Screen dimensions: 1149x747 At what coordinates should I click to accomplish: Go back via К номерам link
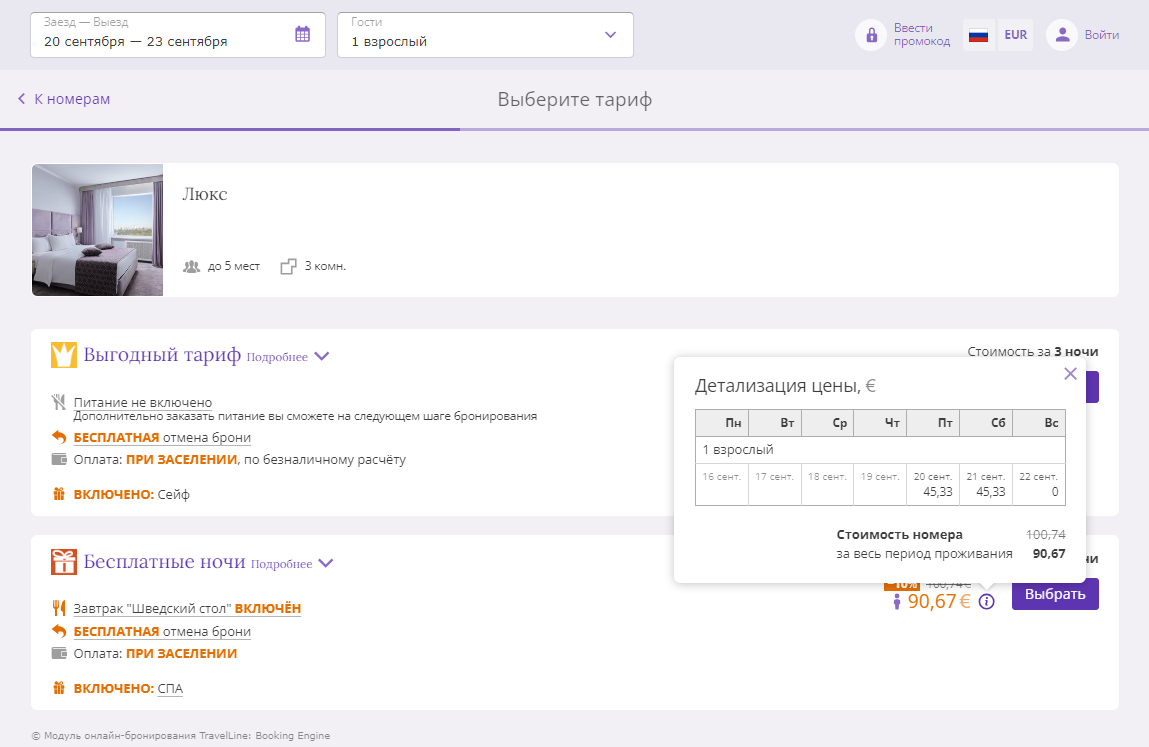tap(72, 99)
